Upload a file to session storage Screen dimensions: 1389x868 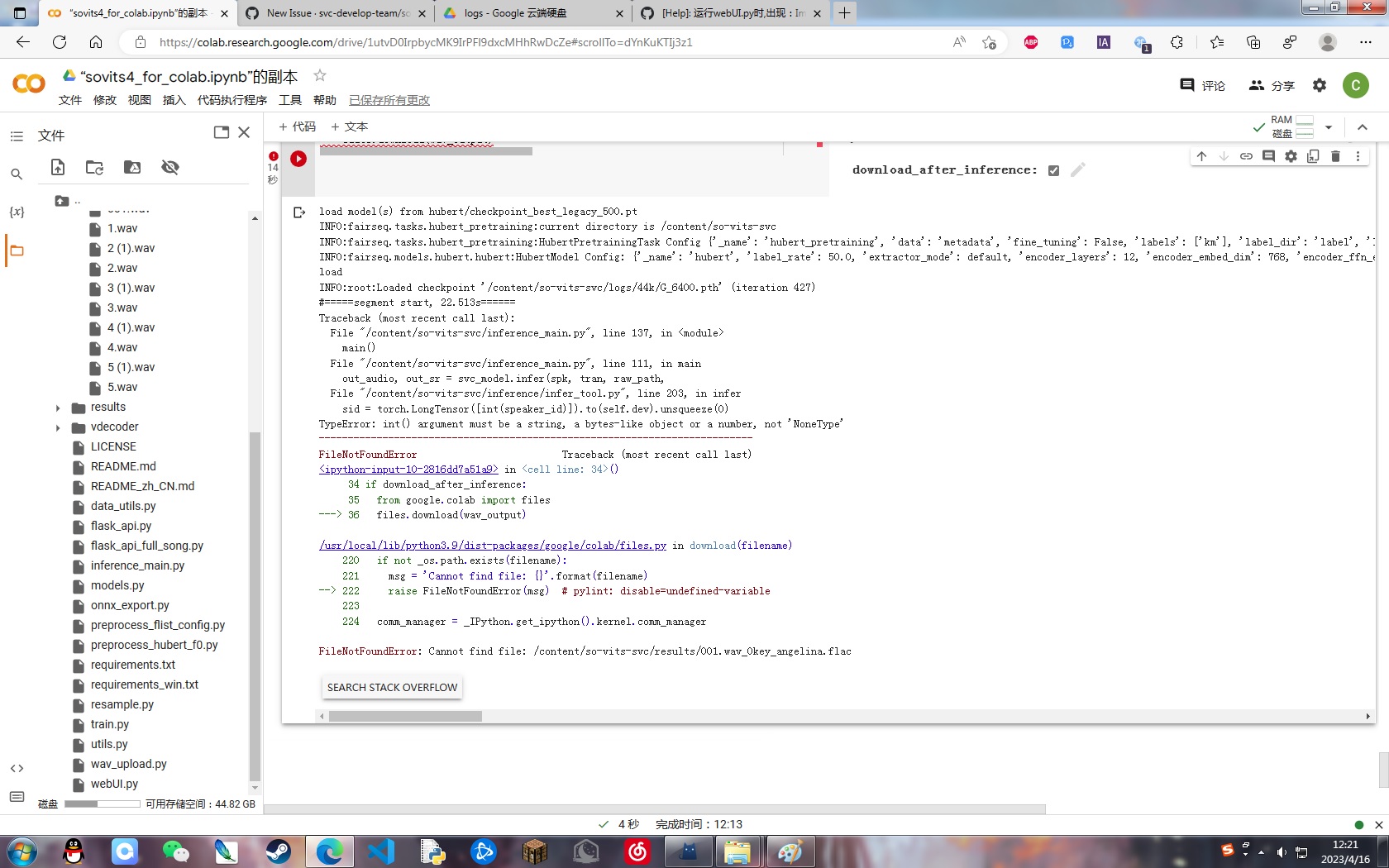[x=57, y=167]
